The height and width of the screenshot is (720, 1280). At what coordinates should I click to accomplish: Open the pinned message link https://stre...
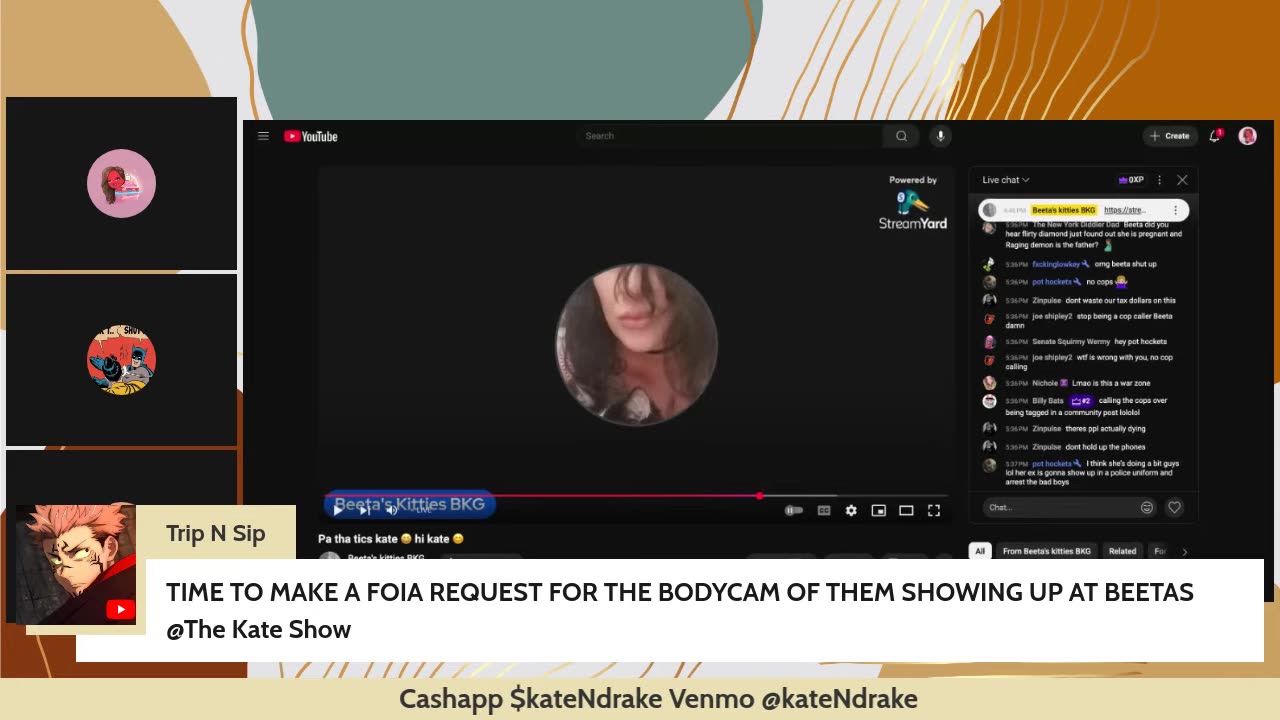(1124, 210)
